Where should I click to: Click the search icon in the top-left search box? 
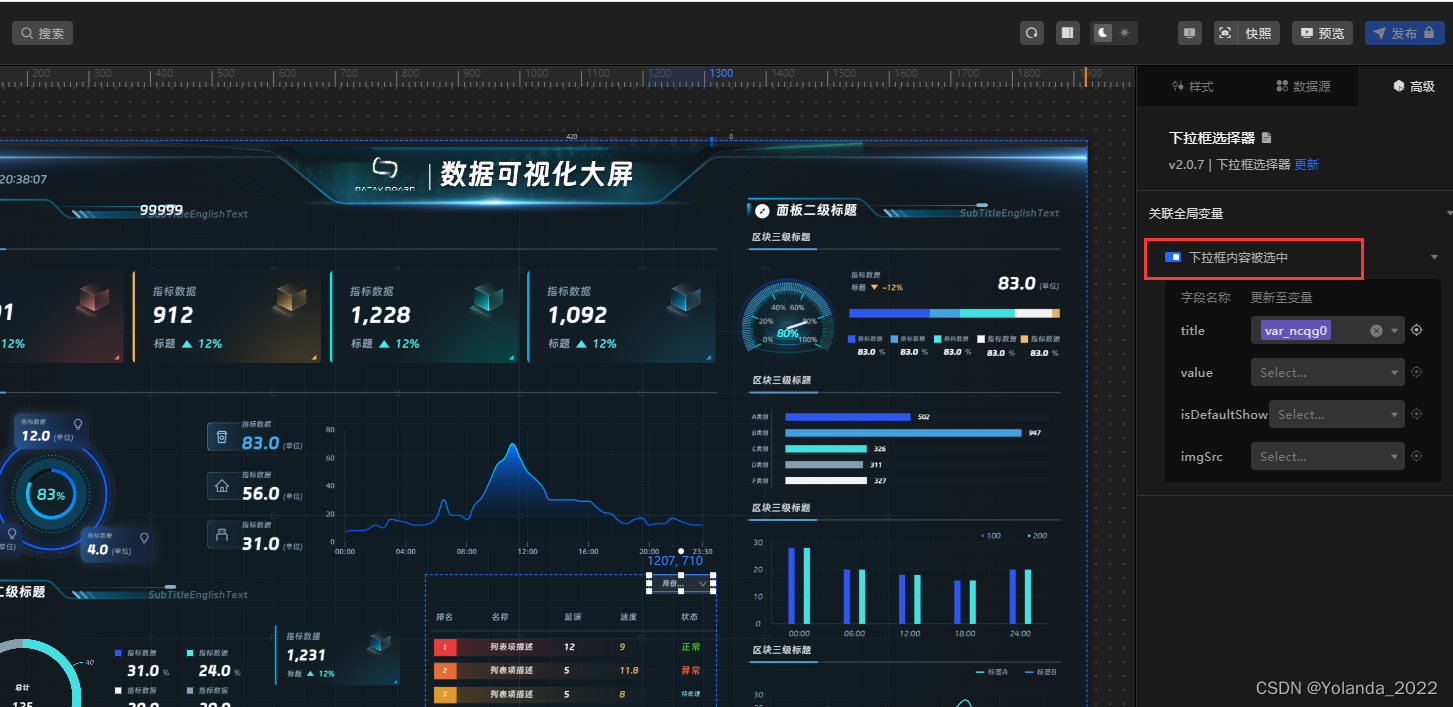point(27,32)
